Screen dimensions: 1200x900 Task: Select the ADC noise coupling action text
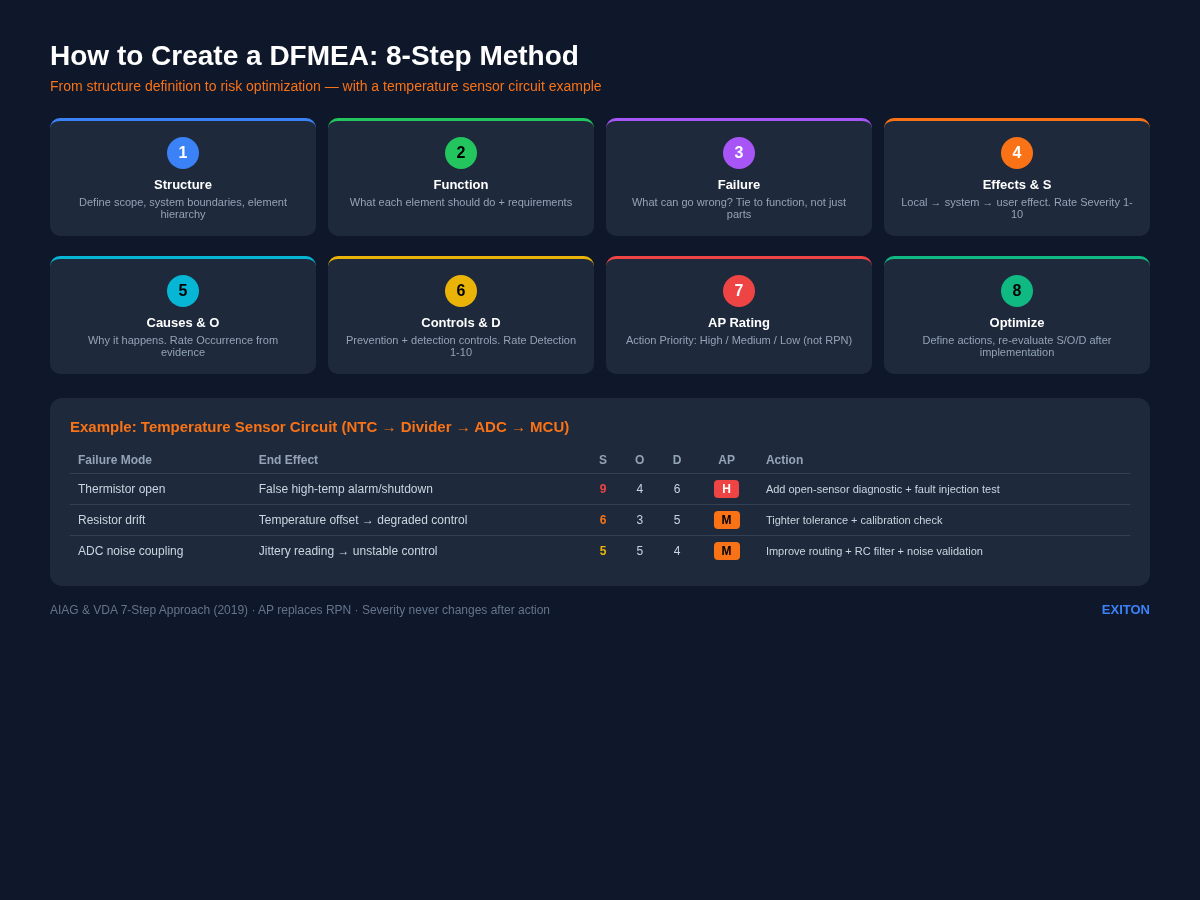pos(873,551)
